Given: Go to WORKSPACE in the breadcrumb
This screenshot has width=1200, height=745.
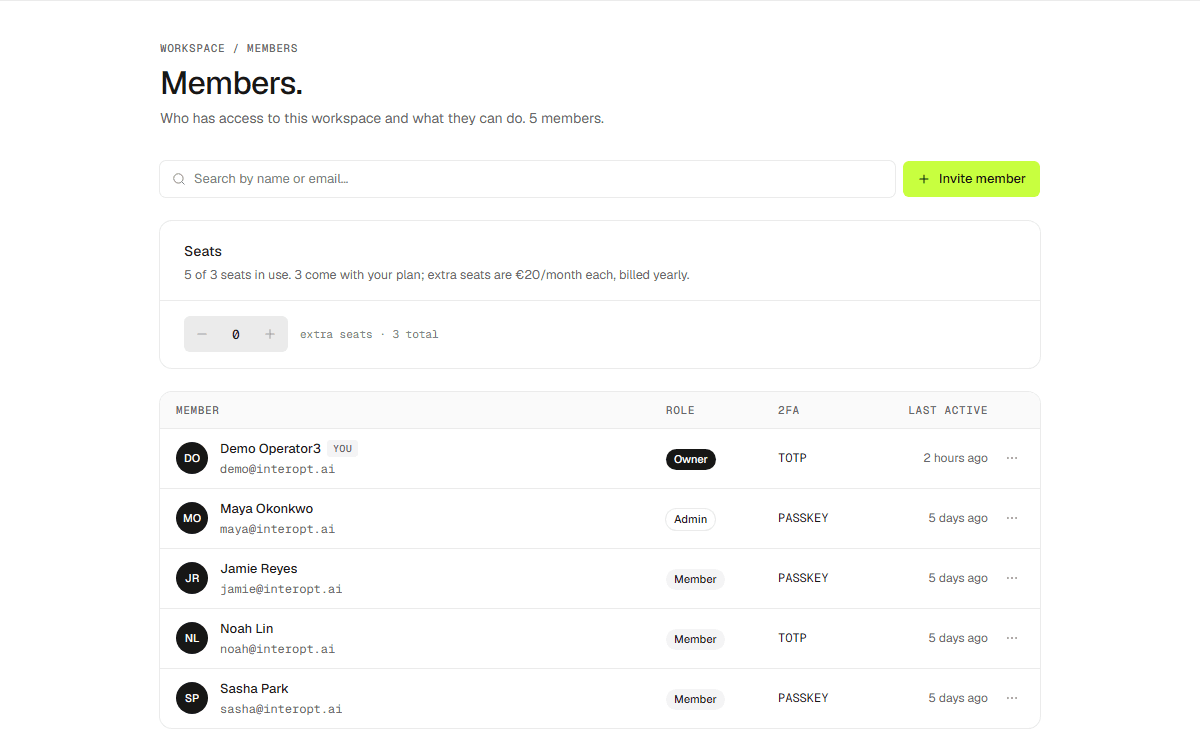Looking at the screenshot, I should click(193, 48).
